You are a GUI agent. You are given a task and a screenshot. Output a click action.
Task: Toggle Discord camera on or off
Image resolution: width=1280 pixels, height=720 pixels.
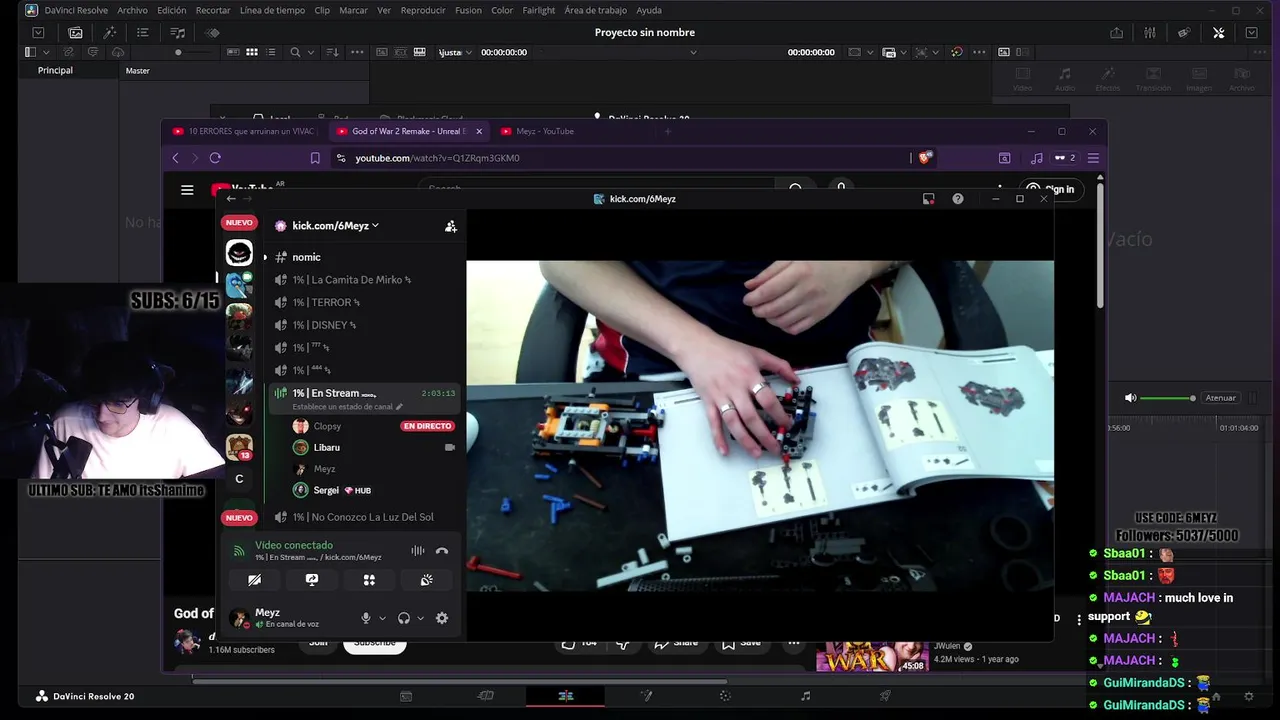(254, 580)
